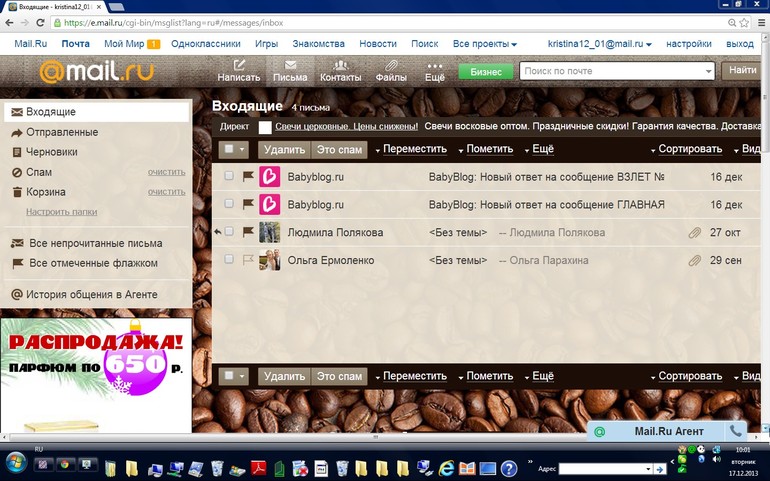Screen dimensions: 770x481
Task: Click the browser back arrow
Action: click(9, 23)
